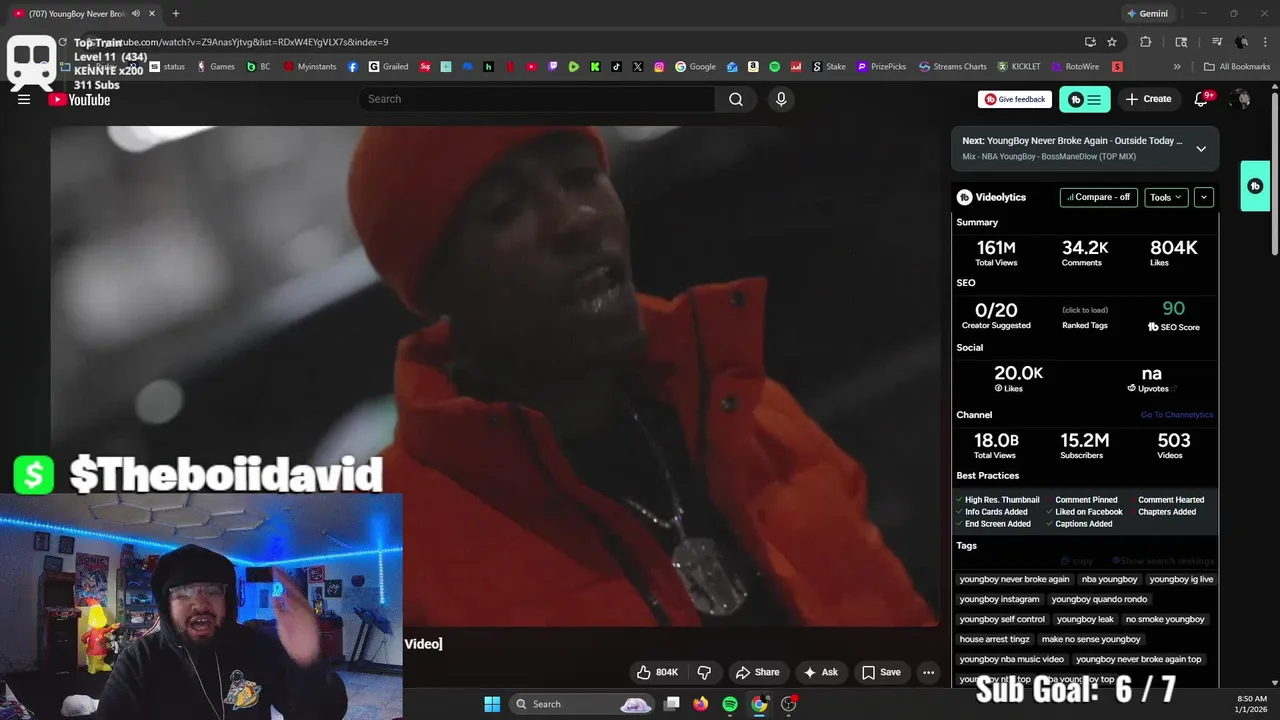The width and height of the screenshot is (1280, 720).
Task: Open the Stake bookmark
Action: (828, 67)
